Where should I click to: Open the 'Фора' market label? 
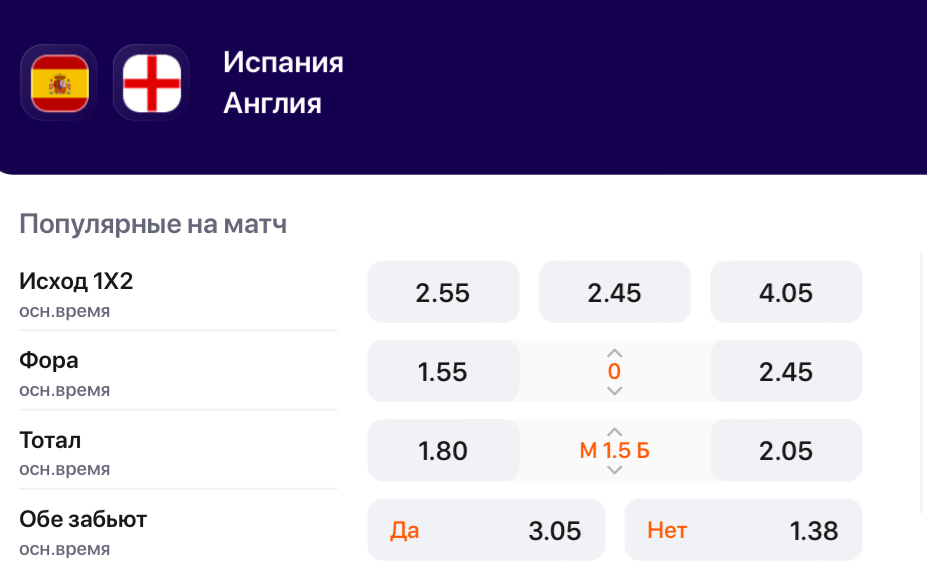(x=49, y=361)
